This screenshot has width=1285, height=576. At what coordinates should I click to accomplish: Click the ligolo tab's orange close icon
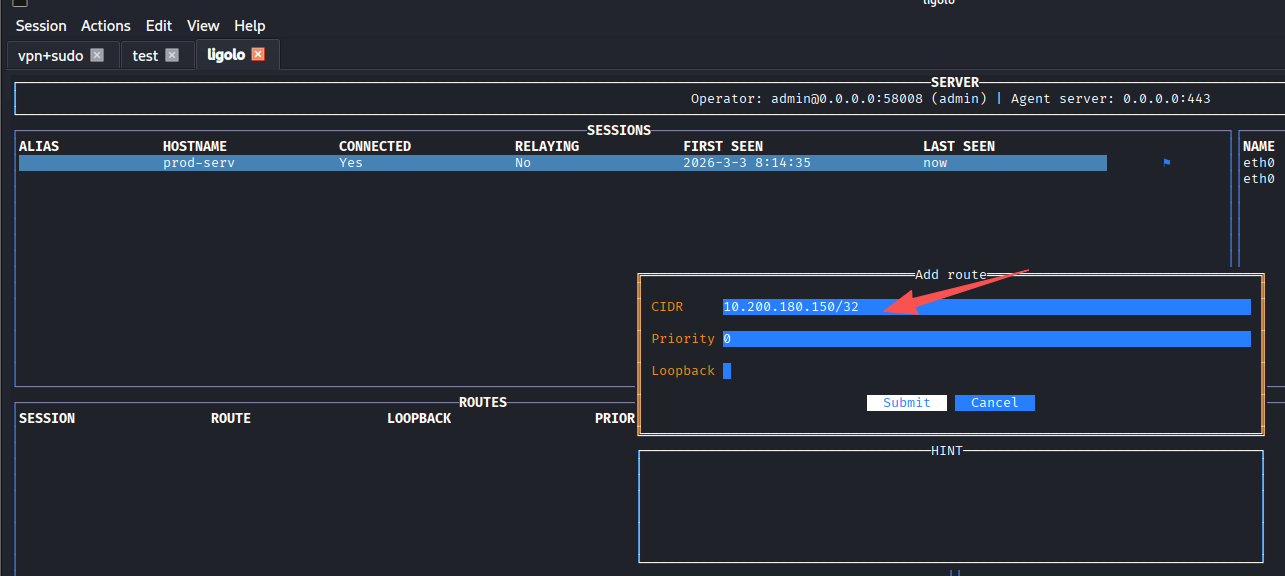click(x=258, y=55)
